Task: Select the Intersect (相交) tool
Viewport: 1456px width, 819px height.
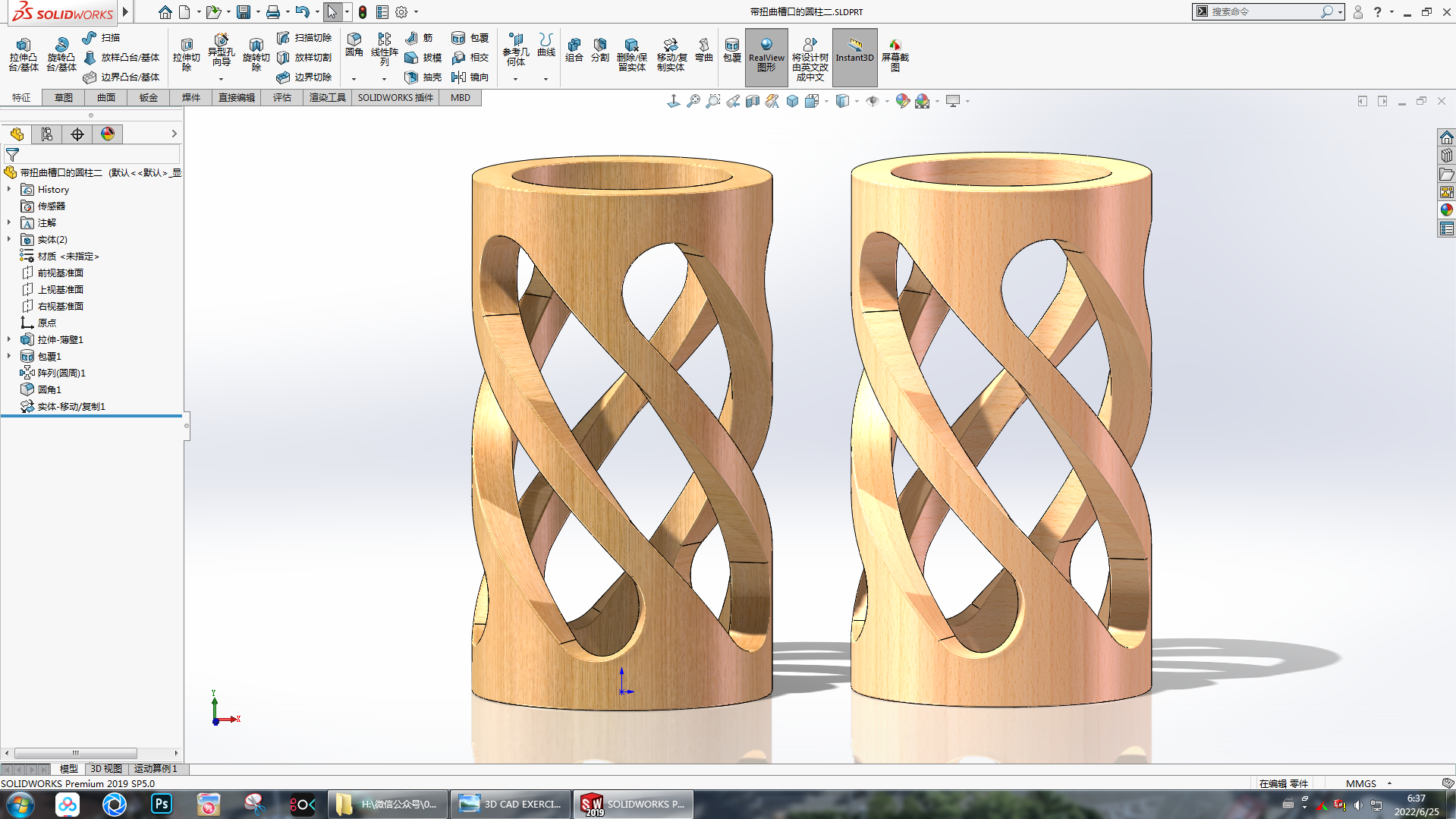Action: click(470, 58)
